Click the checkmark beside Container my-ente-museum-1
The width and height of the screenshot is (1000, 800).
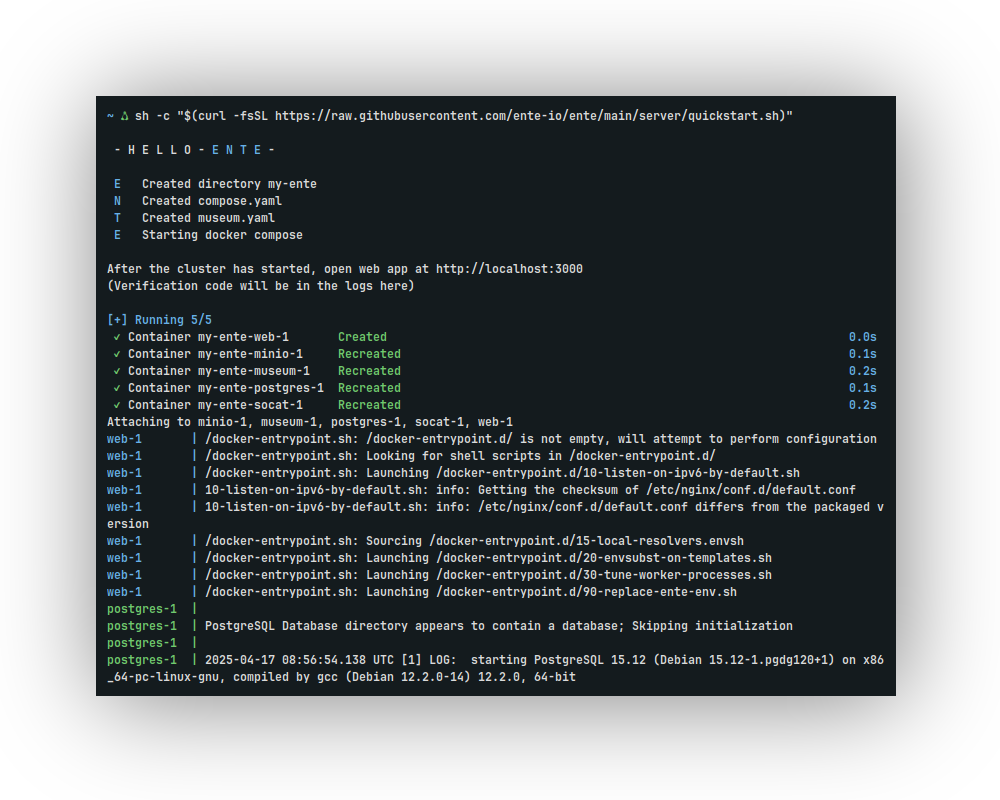[117, 371]
